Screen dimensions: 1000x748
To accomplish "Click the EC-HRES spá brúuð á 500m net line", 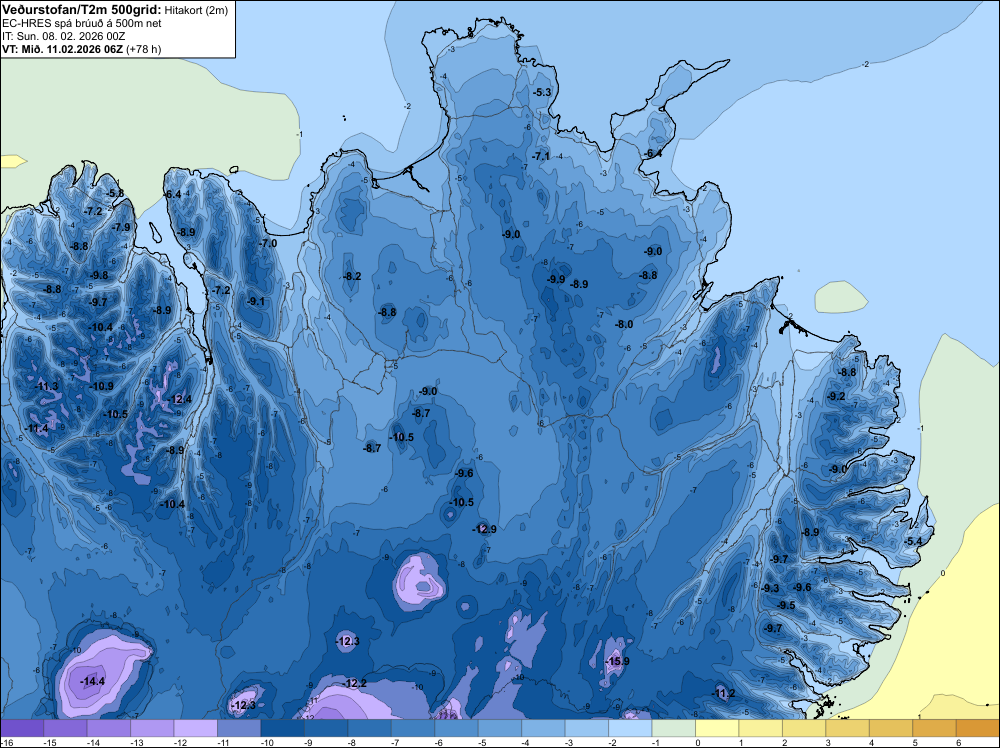I will [82, 23].
